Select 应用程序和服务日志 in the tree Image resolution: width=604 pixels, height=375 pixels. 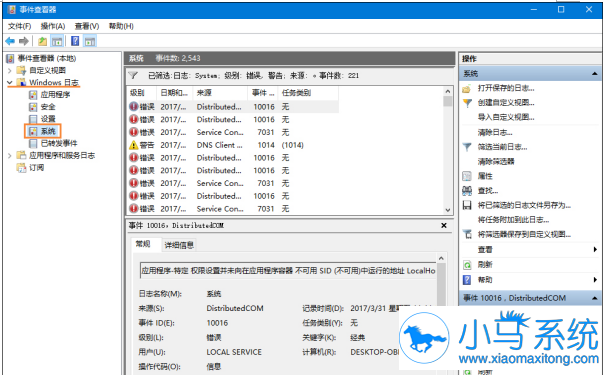[x=62, y=156]
